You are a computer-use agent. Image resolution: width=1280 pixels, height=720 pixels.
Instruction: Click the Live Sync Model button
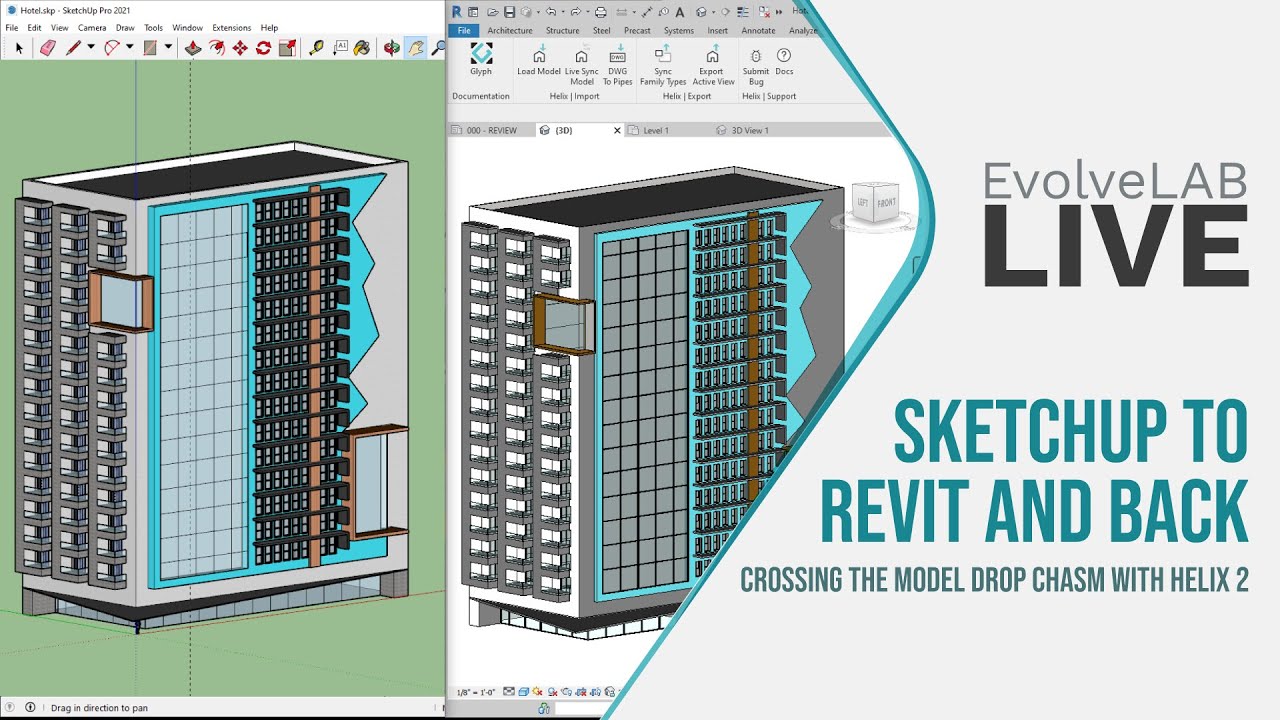click(581, 65)
